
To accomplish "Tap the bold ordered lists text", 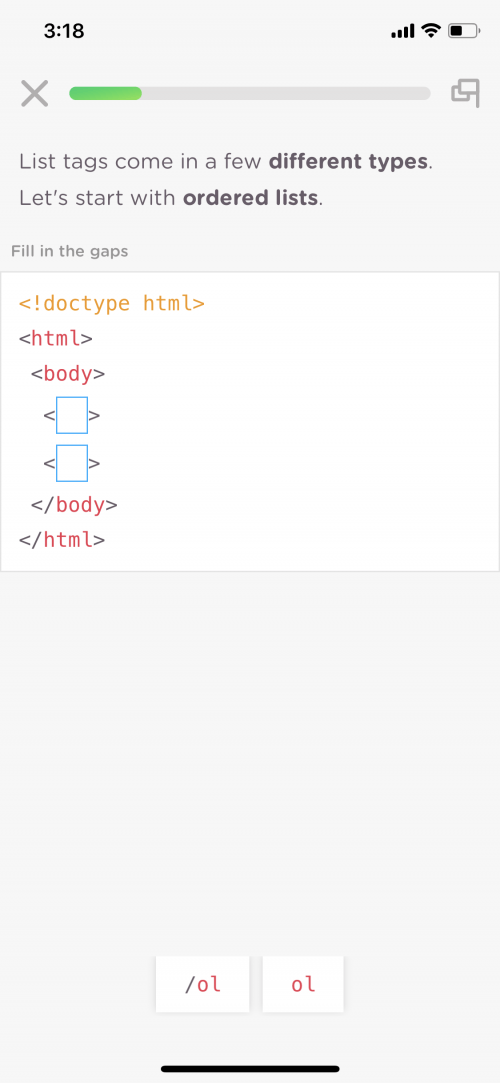I will pos(251,198).
